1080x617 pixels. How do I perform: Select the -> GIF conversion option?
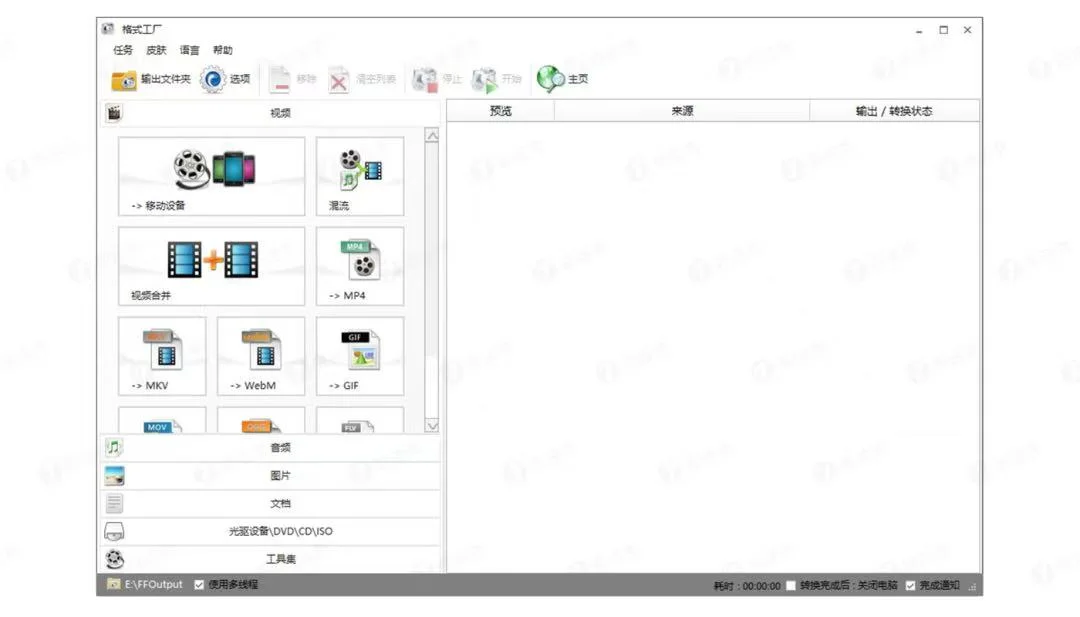click(359, 356)
